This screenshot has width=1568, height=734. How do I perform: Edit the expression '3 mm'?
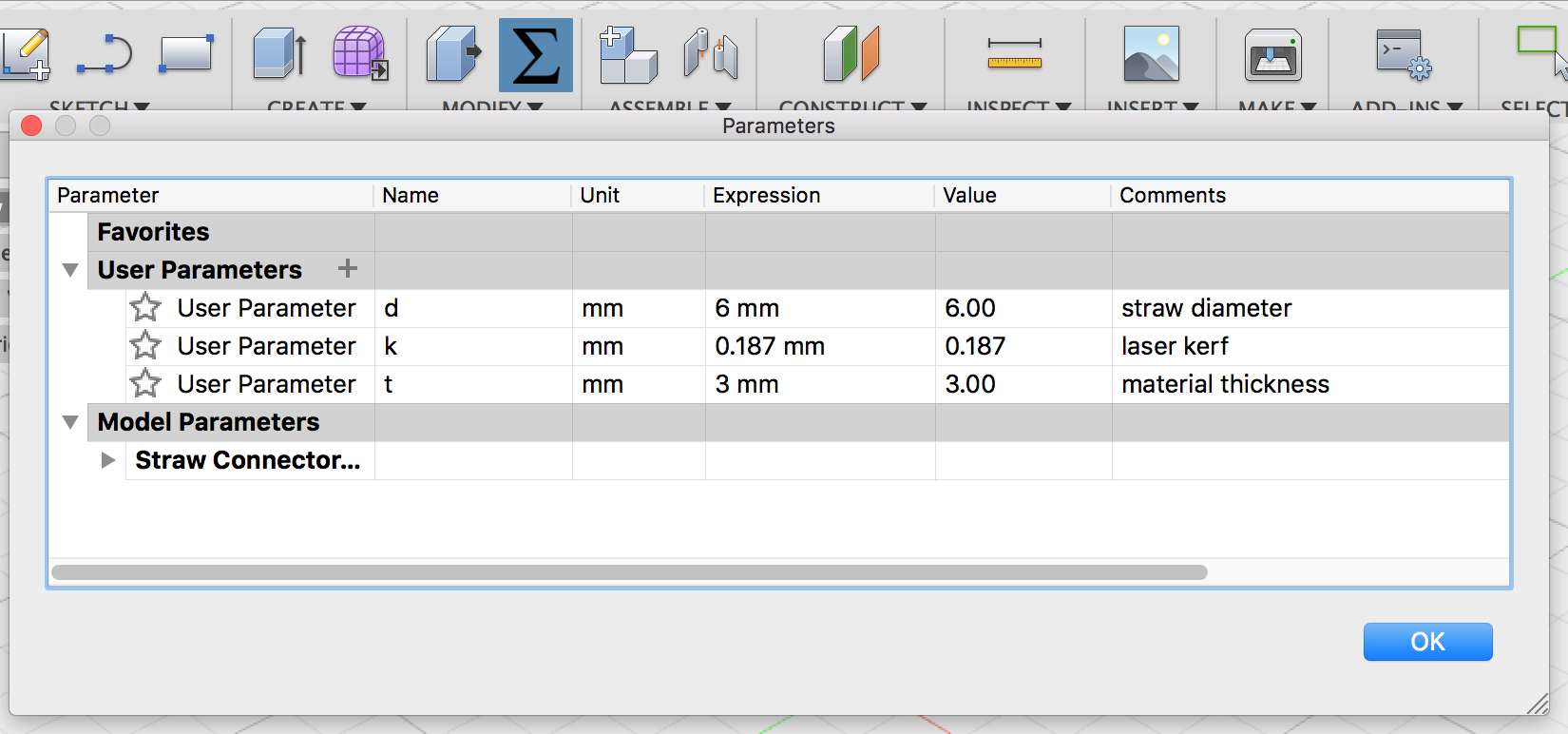click(x=820, y=384)
